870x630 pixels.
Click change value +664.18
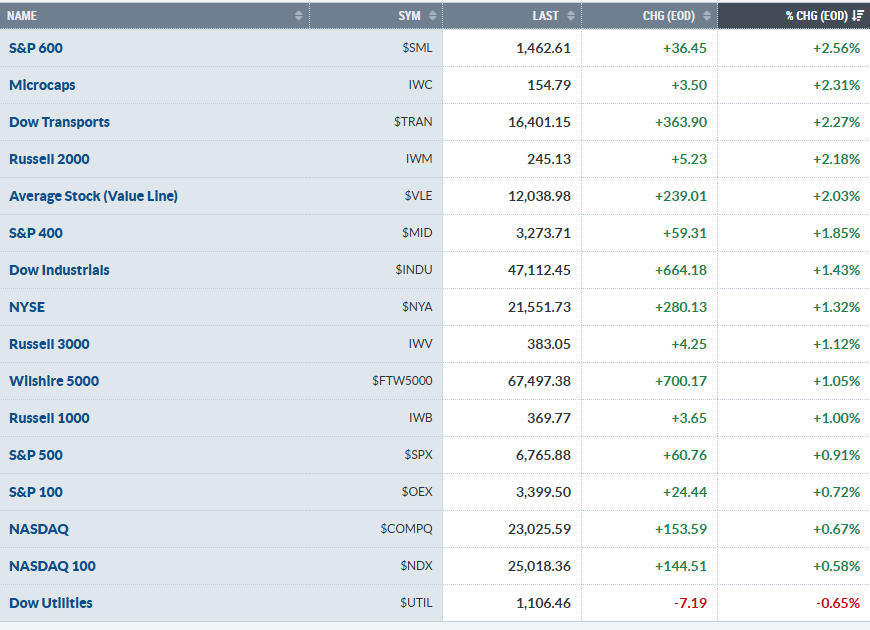coord(681,270)
